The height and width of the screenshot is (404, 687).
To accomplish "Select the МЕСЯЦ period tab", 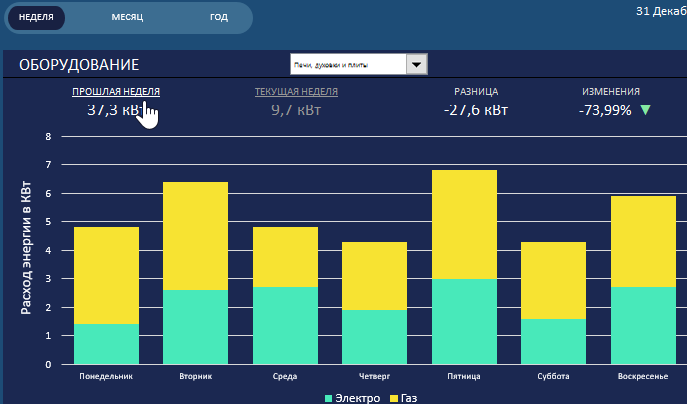I will [x=127, y=18].
